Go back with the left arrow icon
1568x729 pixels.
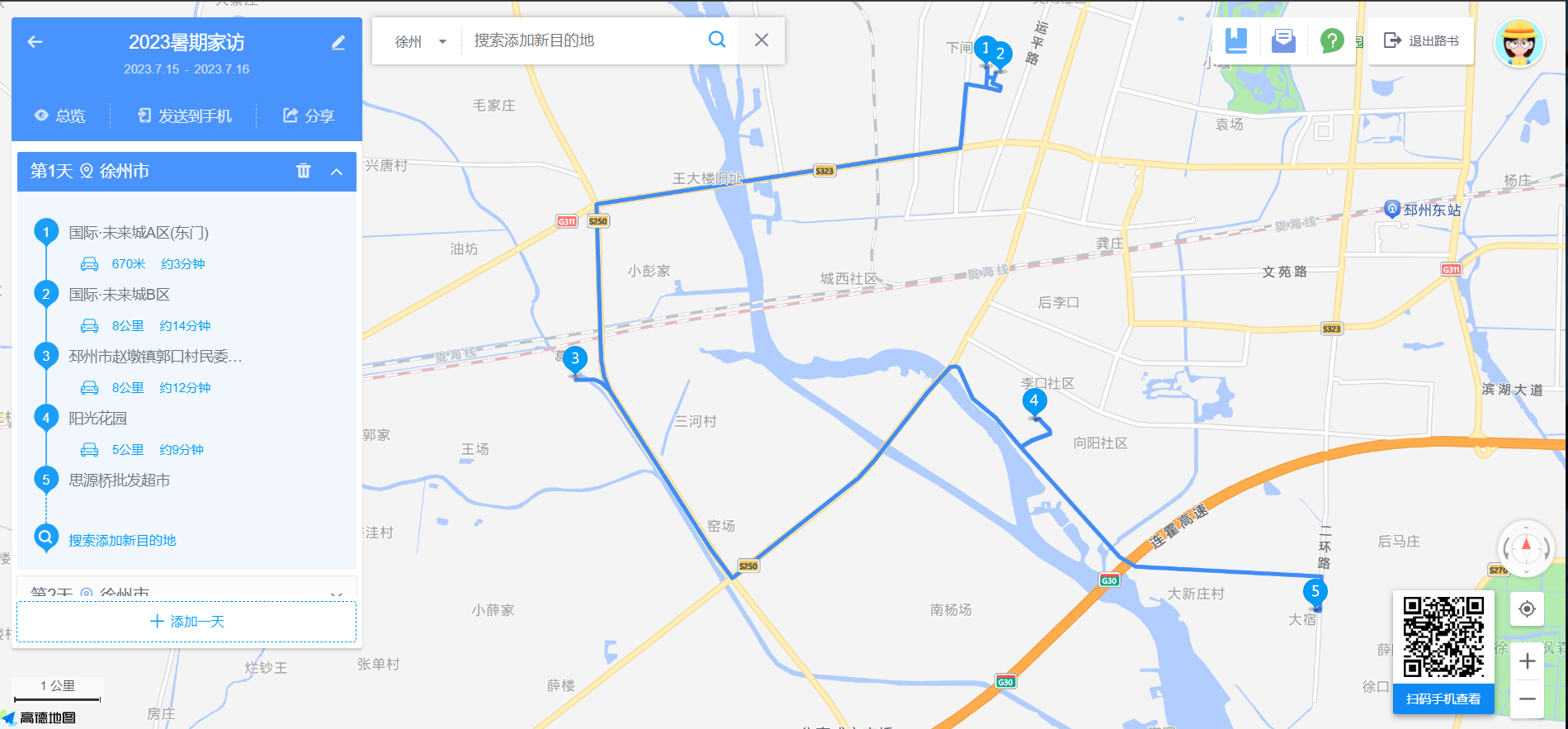pos(35,42)
